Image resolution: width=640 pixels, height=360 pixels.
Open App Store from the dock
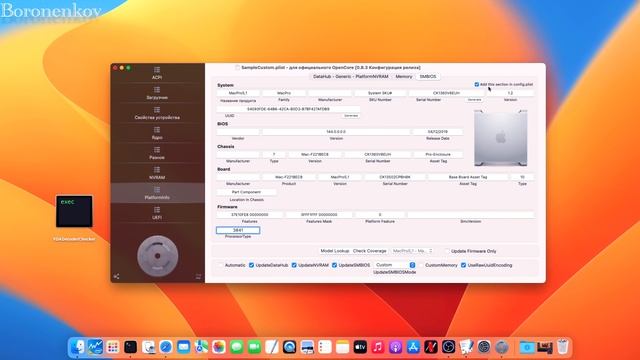(413, 347)
